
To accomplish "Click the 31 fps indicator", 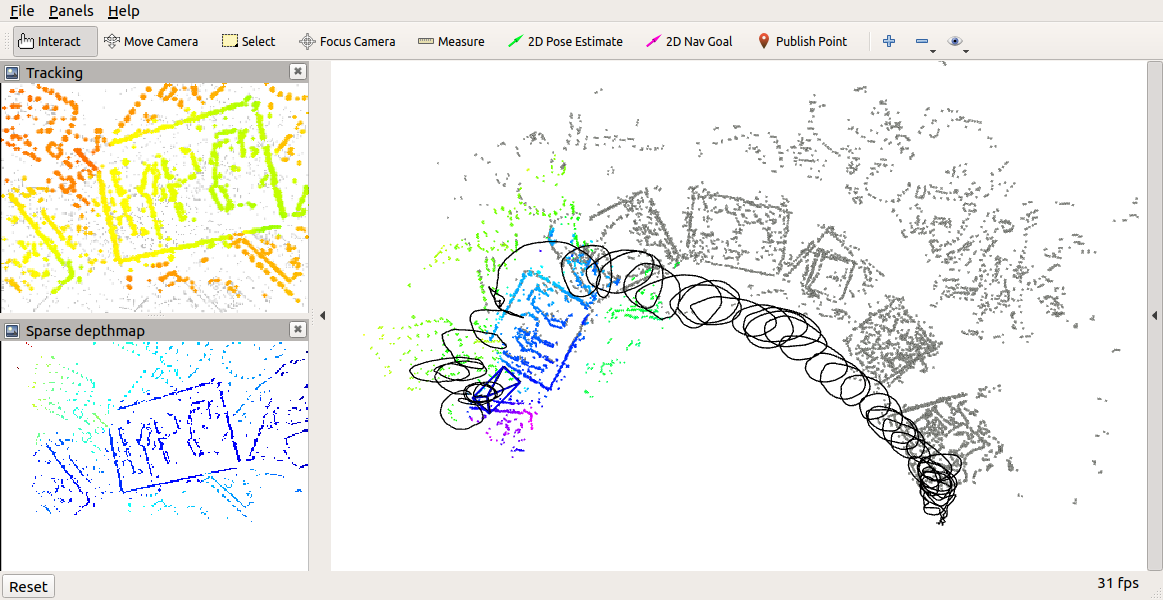I will tap(1118, 583).
